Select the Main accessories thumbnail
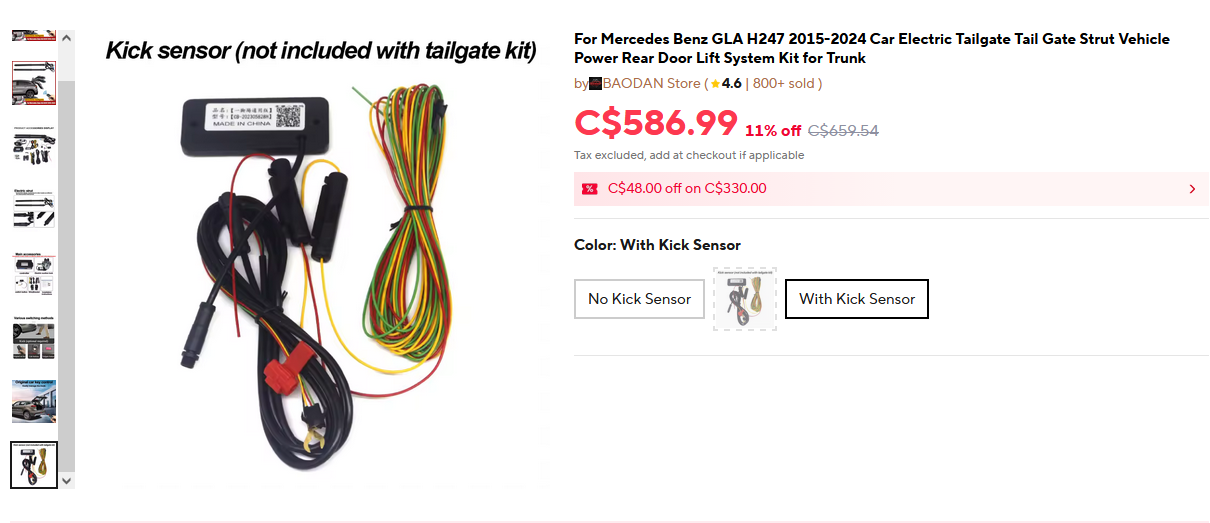This screenshot has width=1210, height=523. tap(34, 273)
